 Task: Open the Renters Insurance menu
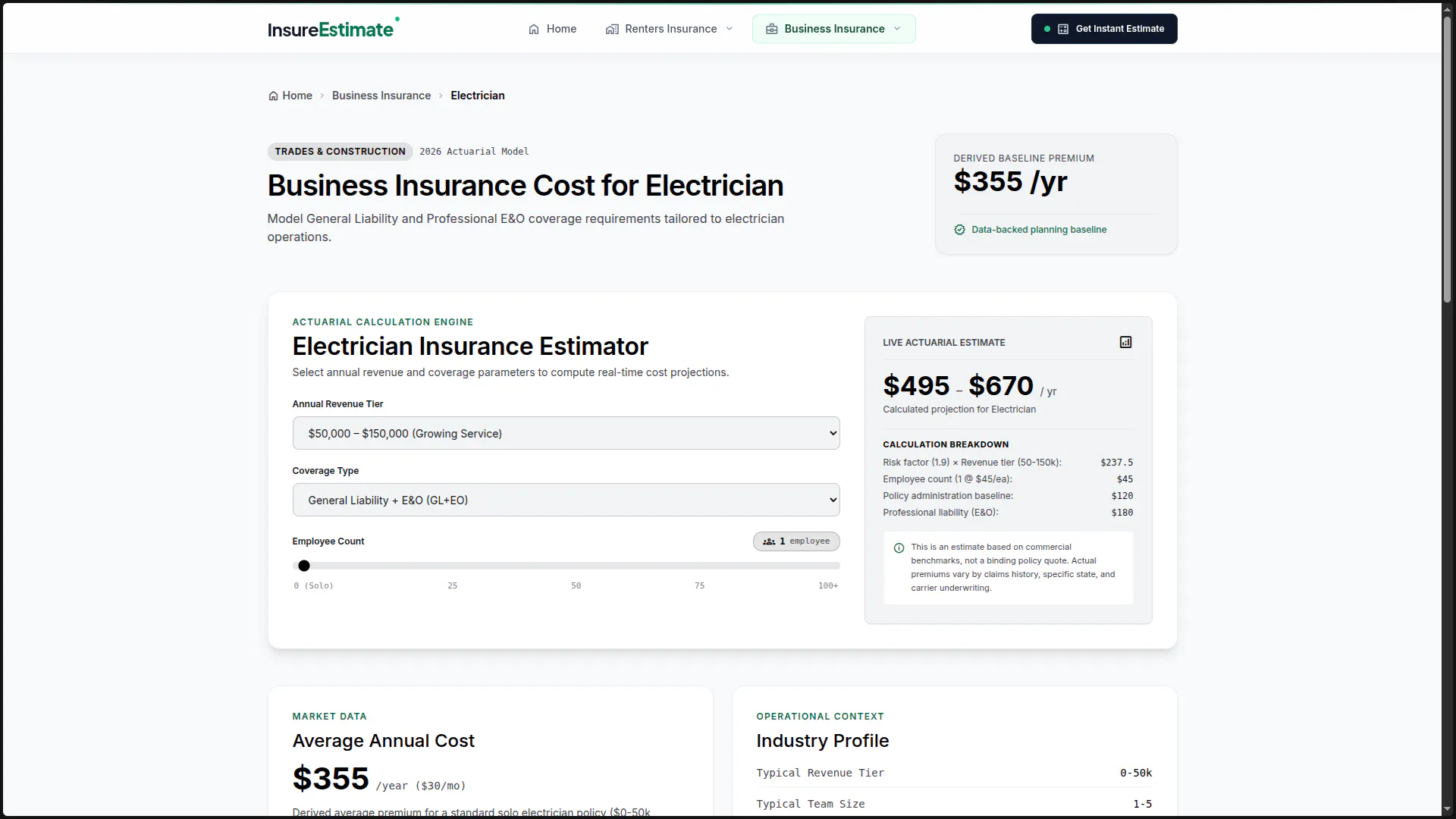(x=670, y=29)
